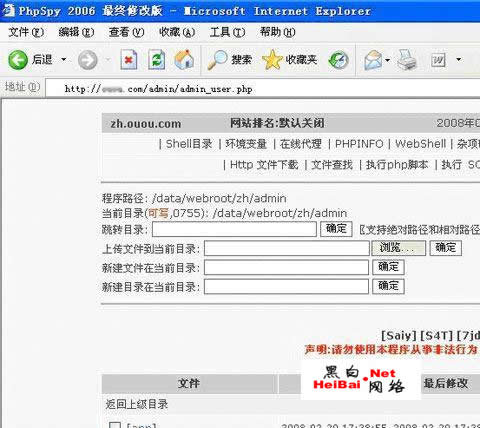The height and width of the screenshot is (428, 480).
Task: Open the WebShell link
Action: pyautogui.click(x=421, y=144)
